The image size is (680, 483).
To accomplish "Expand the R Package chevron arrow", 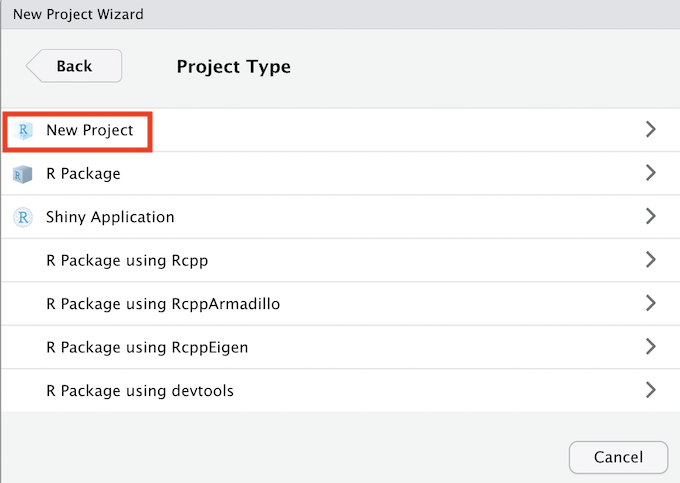I will 650,173.
